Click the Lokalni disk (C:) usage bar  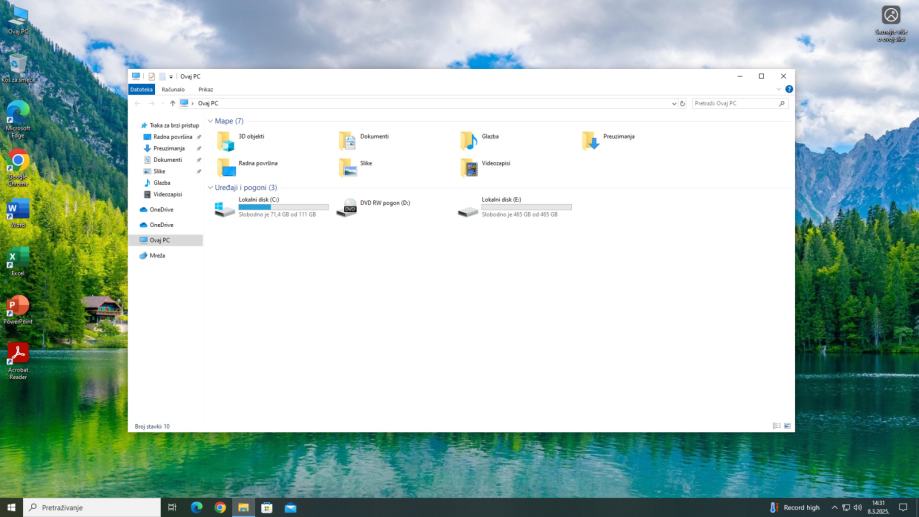(284, 207)
